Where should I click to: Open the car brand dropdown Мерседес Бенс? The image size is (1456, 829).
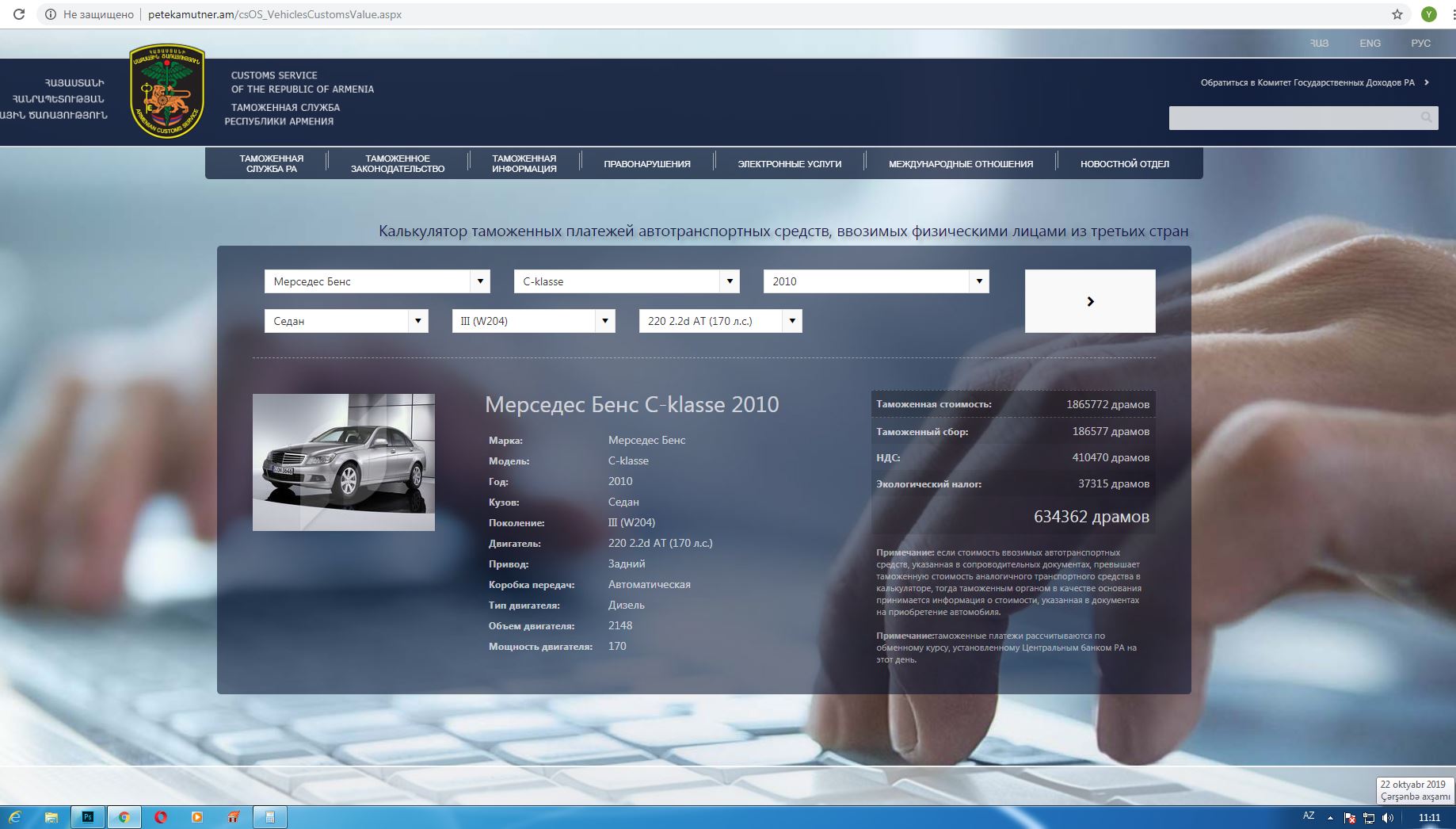(x=377, y=281)
